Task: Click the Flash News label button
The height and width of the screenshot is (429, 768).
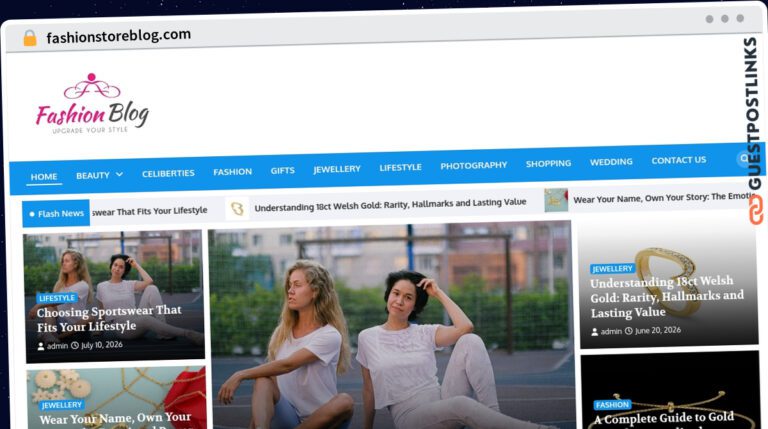Action: (56, 214)
